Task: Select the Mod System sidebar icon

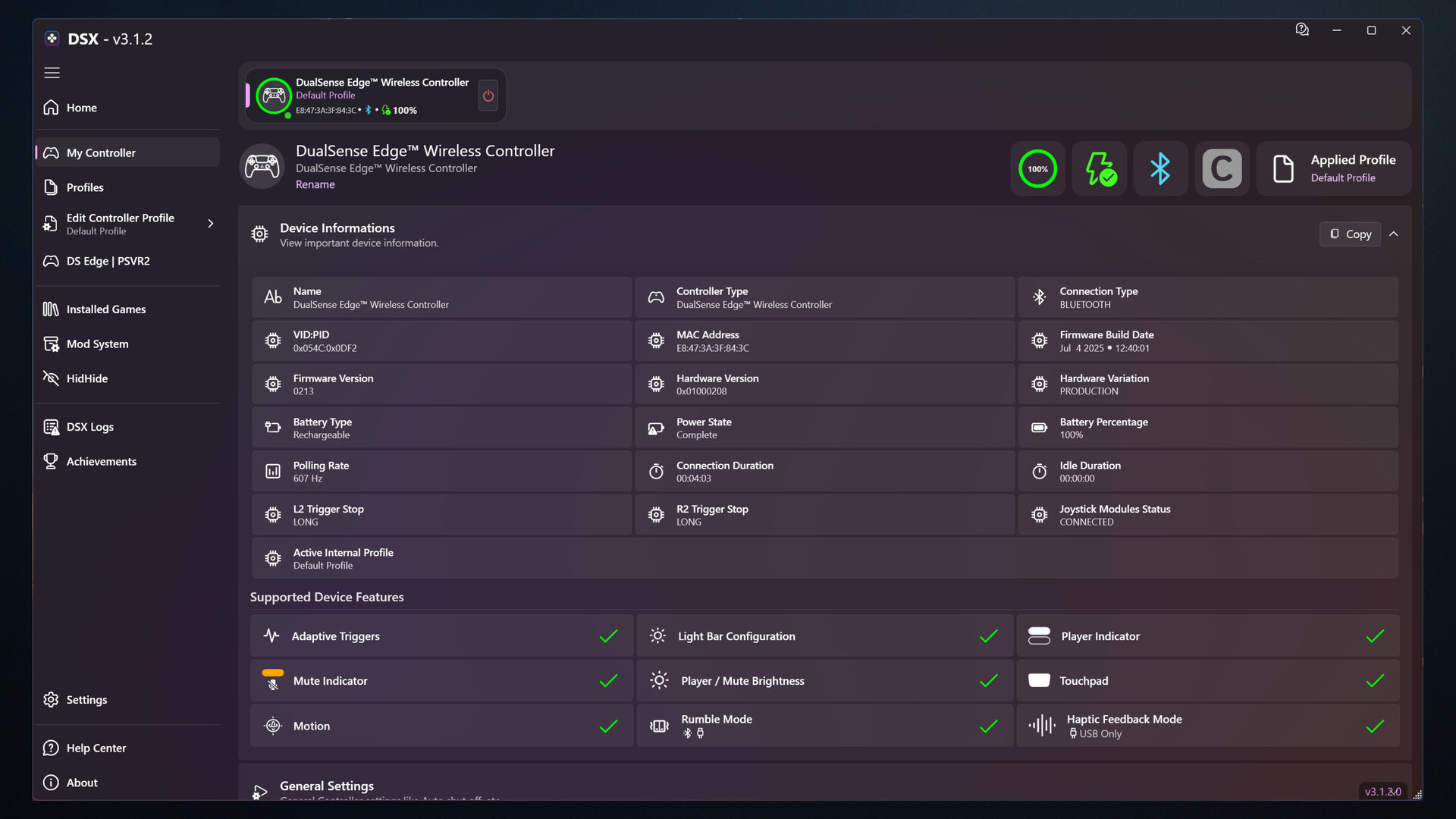Action: click(97, 344)
